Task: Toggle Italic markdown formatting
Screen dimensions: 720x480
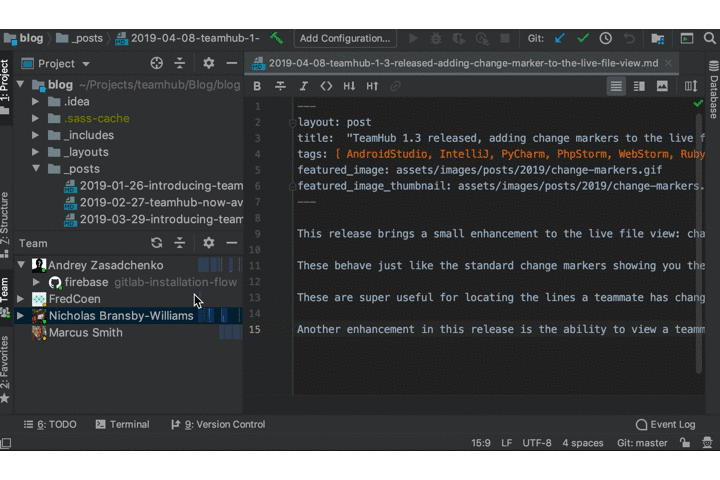Action: [303, 86]
